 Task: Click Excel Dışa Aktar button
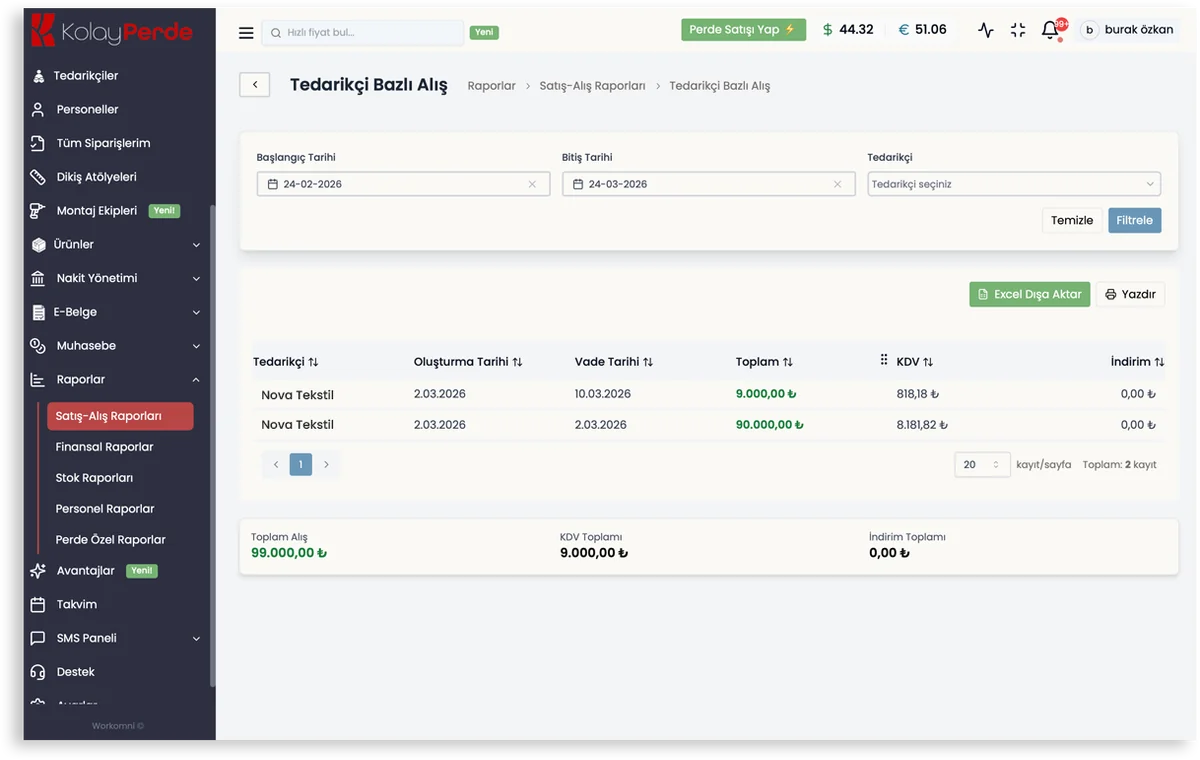[x=1029, y=294]
